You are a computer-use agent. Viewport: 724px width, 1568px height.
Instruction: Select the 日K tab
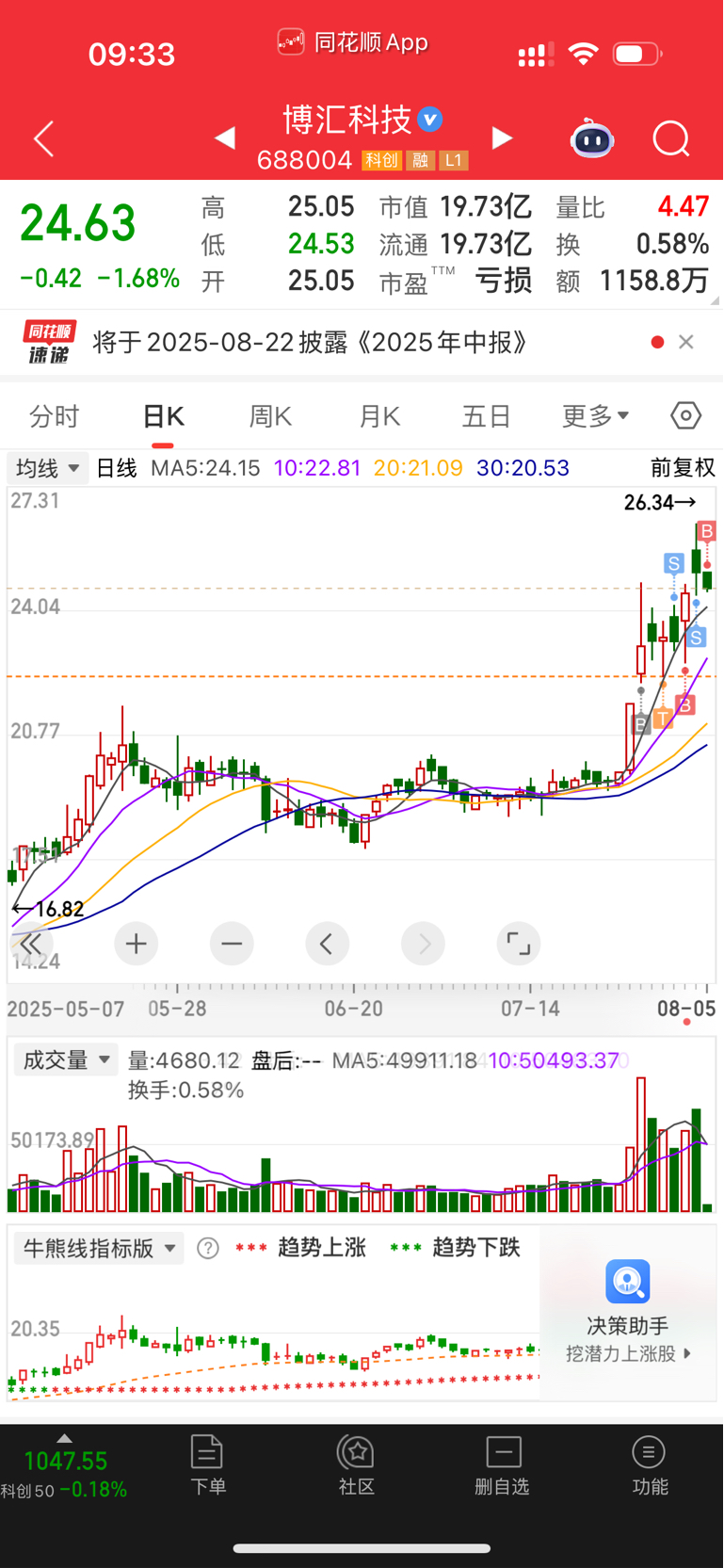click(x=163, y=416)
